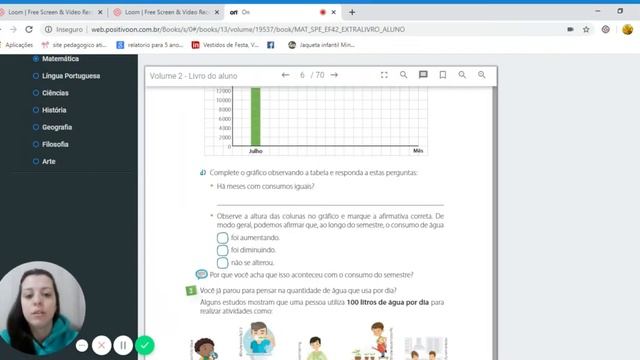640x360 pixels.
Task: Open the 'site pedagogico' bookmark
Action: (x=74, y=45)
